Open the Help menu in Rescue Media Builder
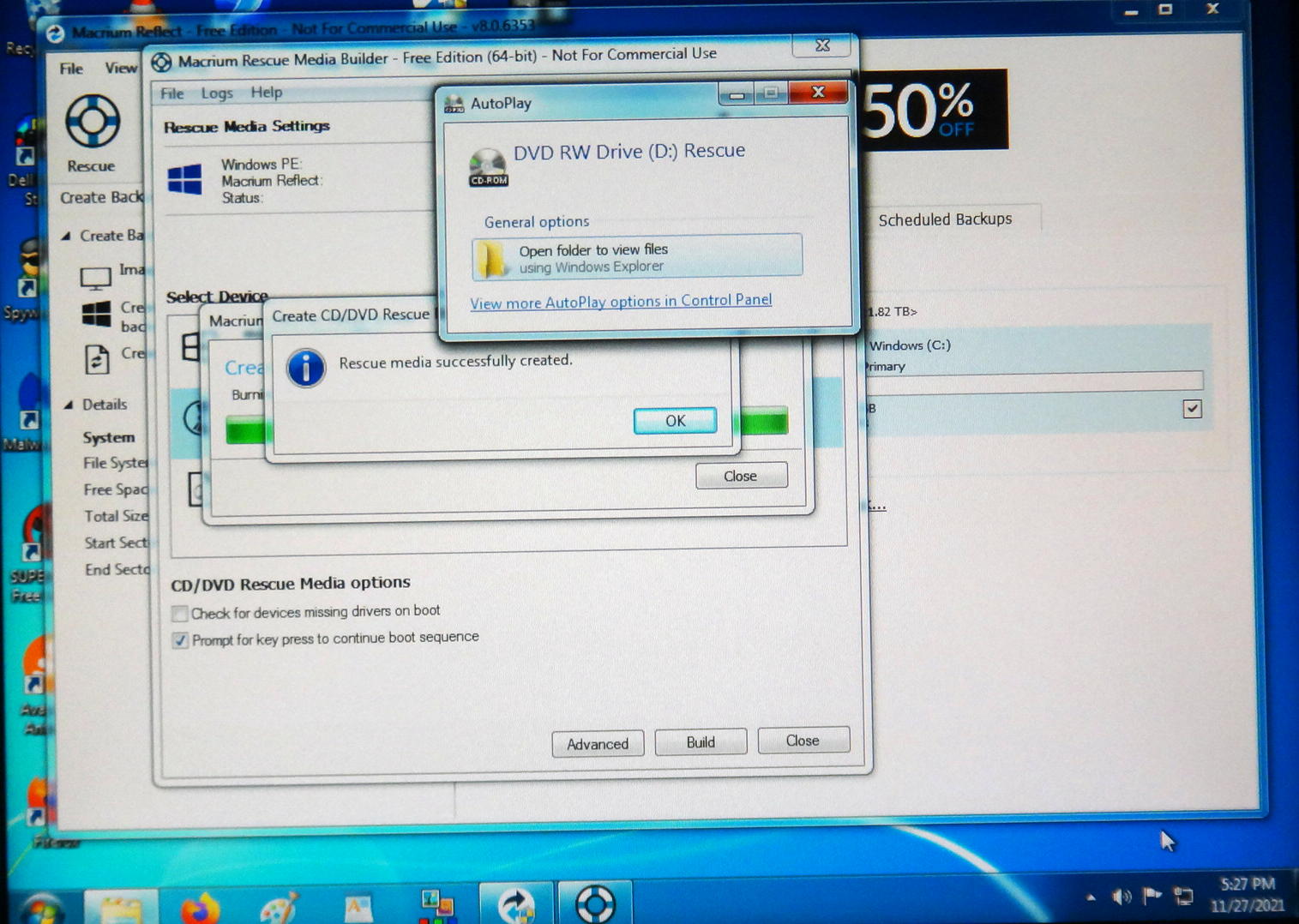The image size is (1299, 924). tap(266, 93)
